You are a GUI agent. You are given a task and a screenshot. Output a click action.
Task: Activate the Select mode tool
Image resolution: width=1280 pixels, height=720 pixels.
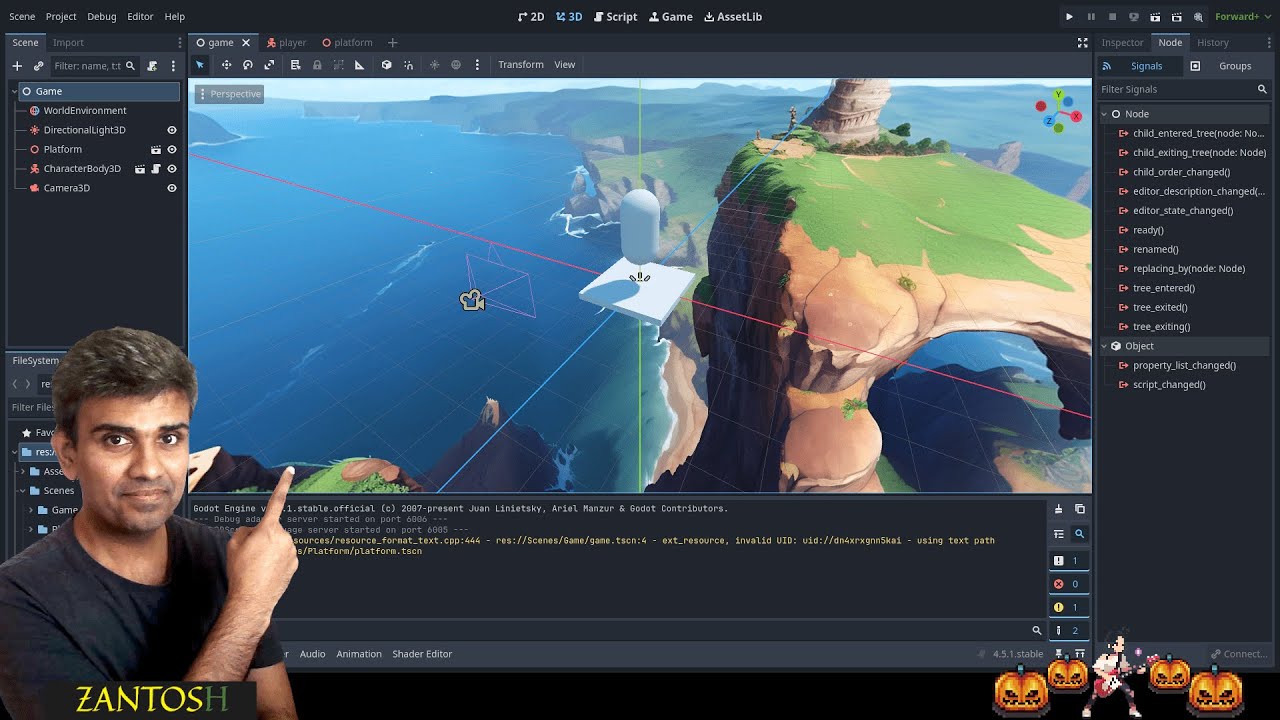(200, 65)
